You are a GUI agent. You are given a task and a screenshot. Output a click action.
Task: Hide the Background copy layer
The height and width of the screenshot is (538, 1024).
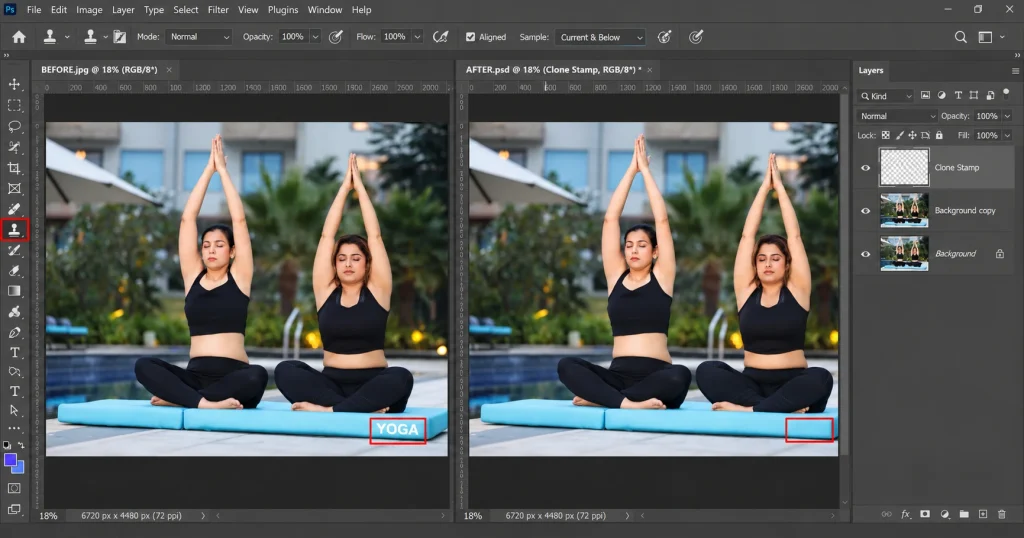(x=865, y=211)
